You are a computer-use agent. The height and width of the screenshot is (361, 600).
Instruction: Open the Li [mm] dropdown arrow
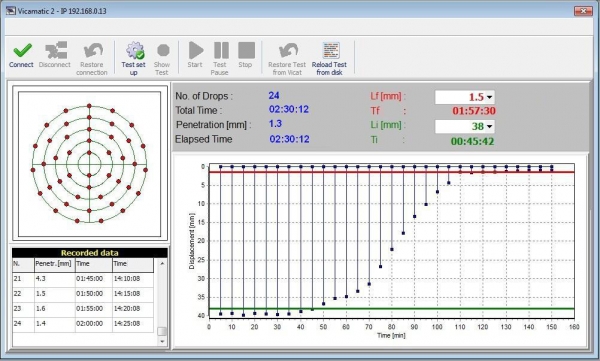489,126
